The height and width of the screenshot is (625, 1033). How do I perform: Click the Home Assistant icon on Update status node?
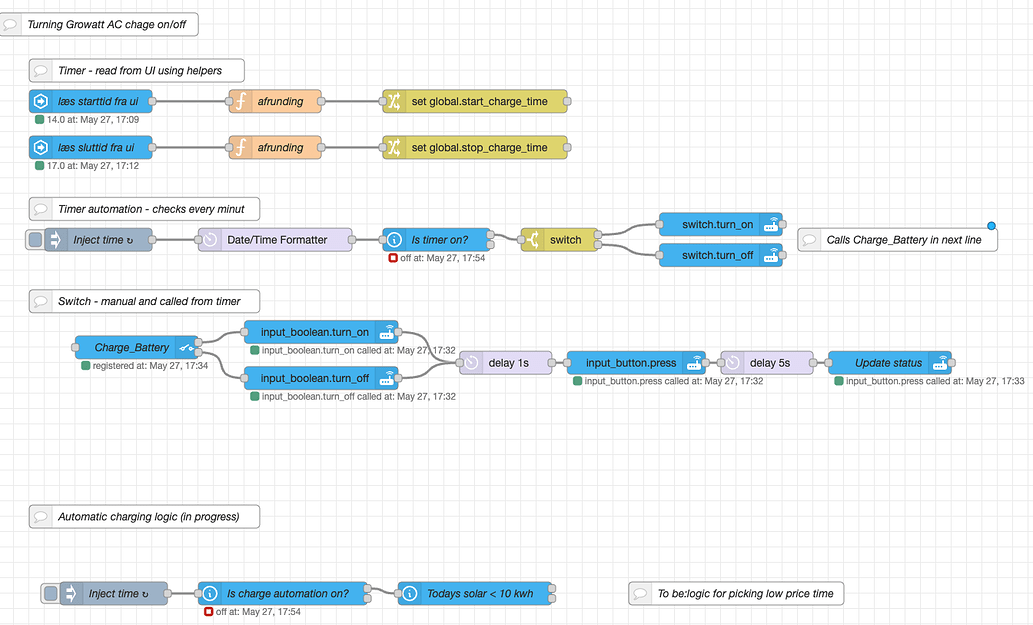pos(940,363)
